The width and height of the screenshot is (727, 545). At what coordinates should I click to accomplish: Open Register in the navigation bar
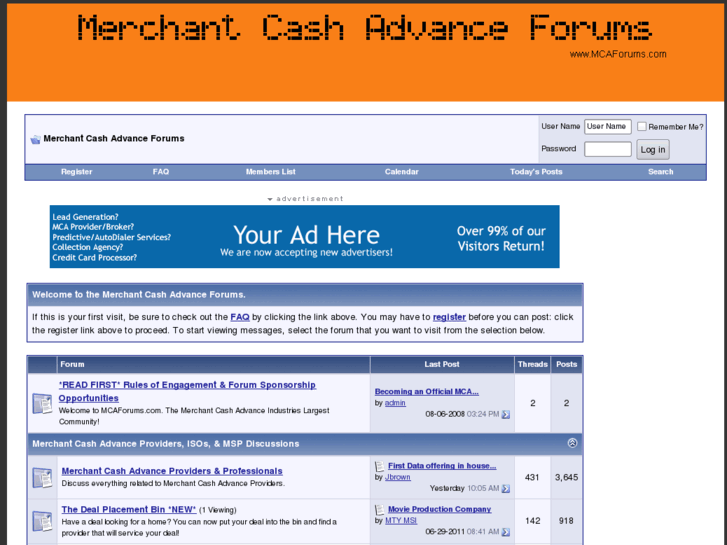[x=77, y=172]
